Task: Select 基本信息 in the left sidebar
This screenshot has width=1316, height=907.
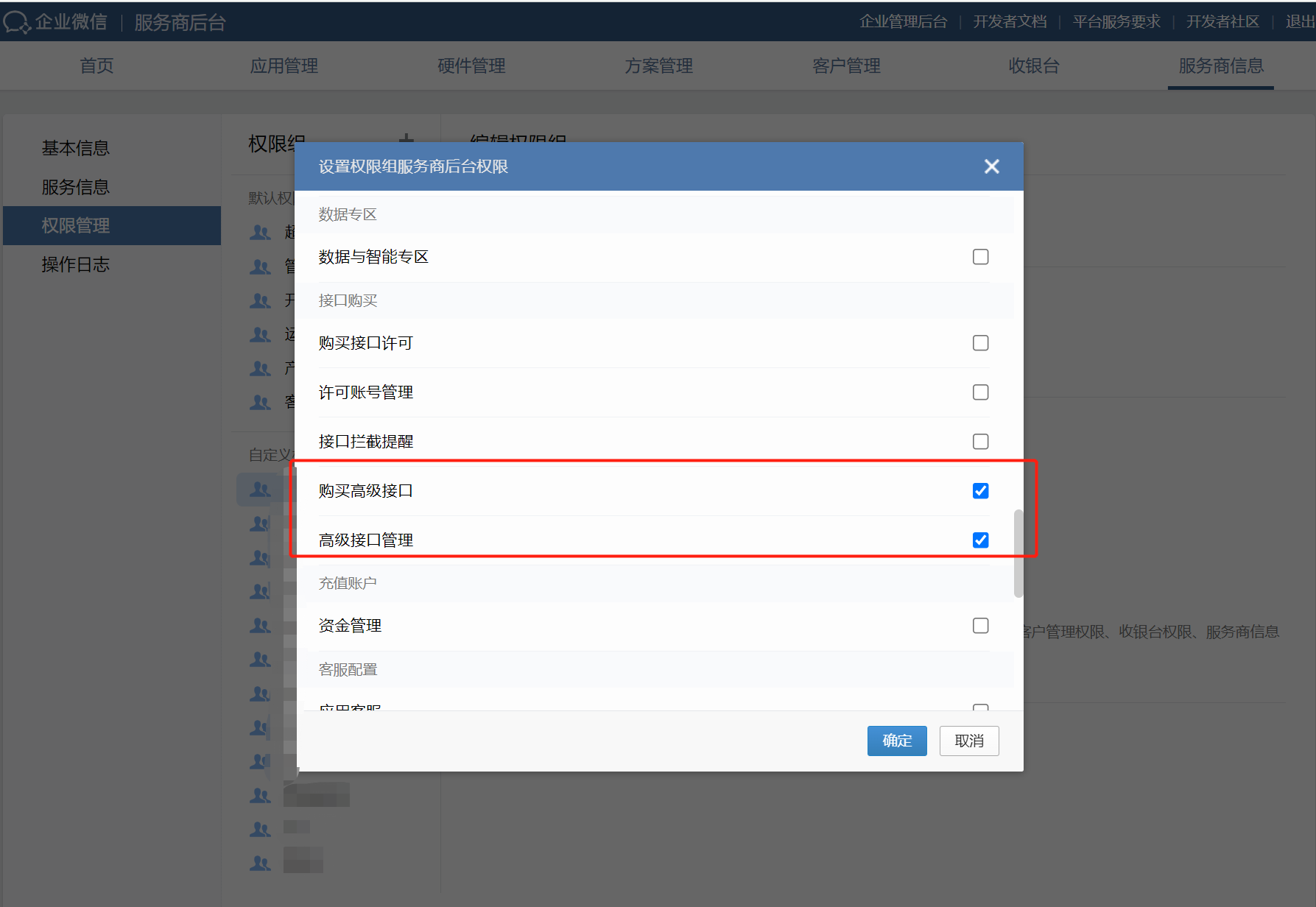Action: (x=75, y=149)
